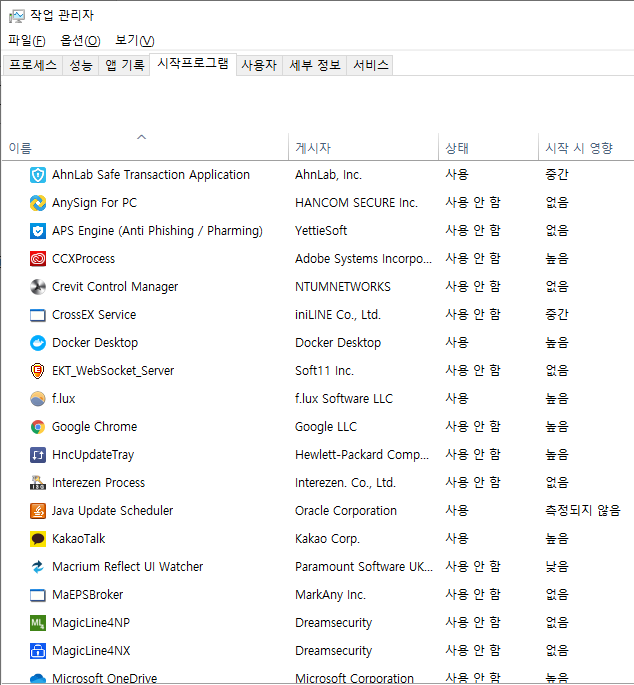Select the CCXProcess entry name
Viewport: 634px width, 685px height.
pos(83,259)
